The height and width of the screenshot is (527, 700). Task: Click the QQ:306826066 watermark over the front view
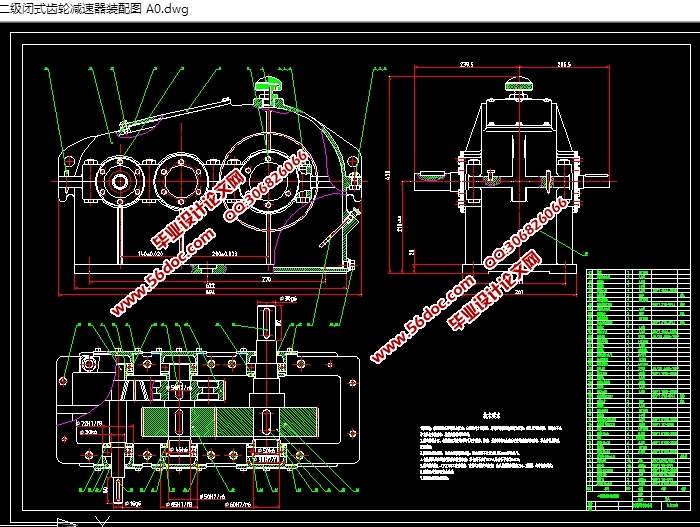pos(268,185)
